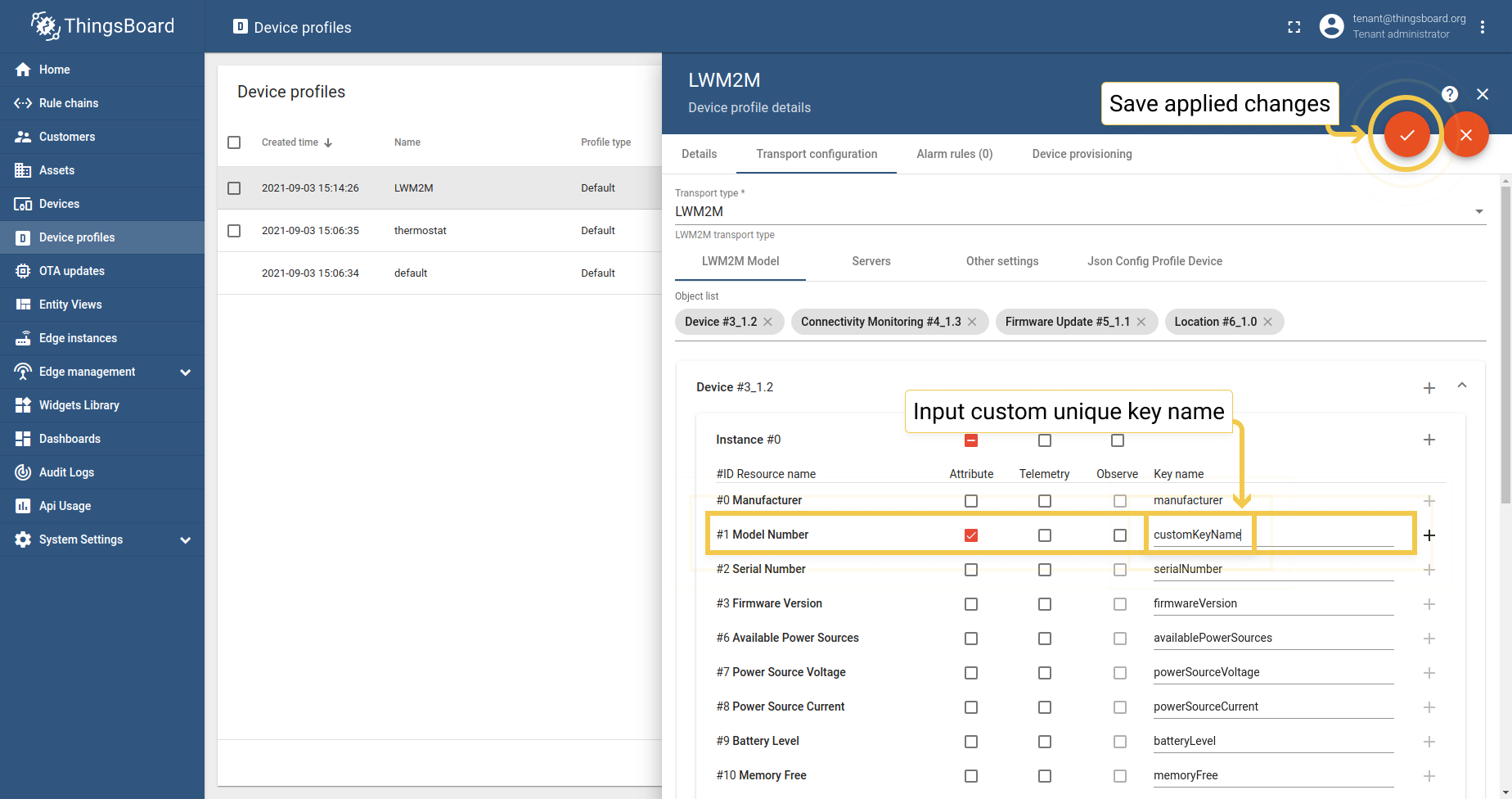Edit the customKeyName key name field
1512x799 pixels.
tap(1199, 534)
